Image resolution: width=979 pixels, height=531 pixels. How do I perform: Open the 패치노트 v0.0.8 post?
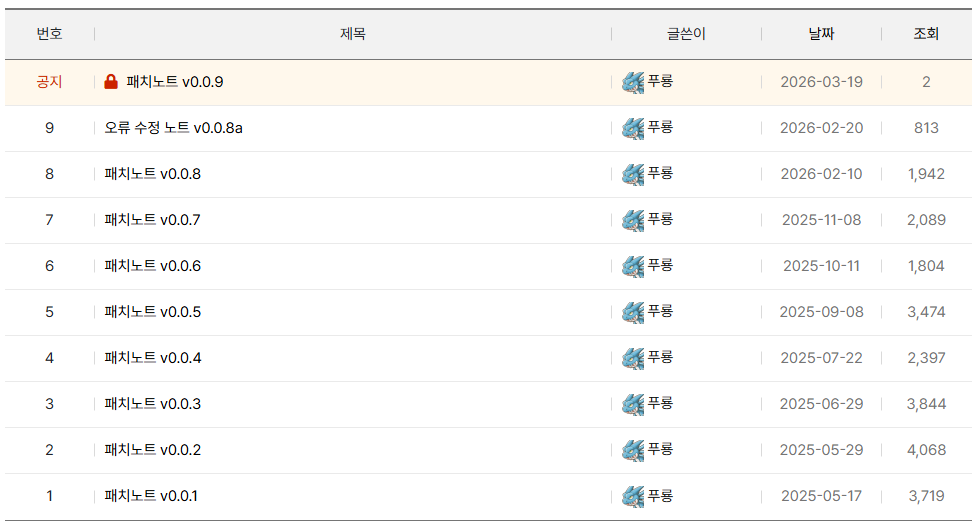pos(152,174)
